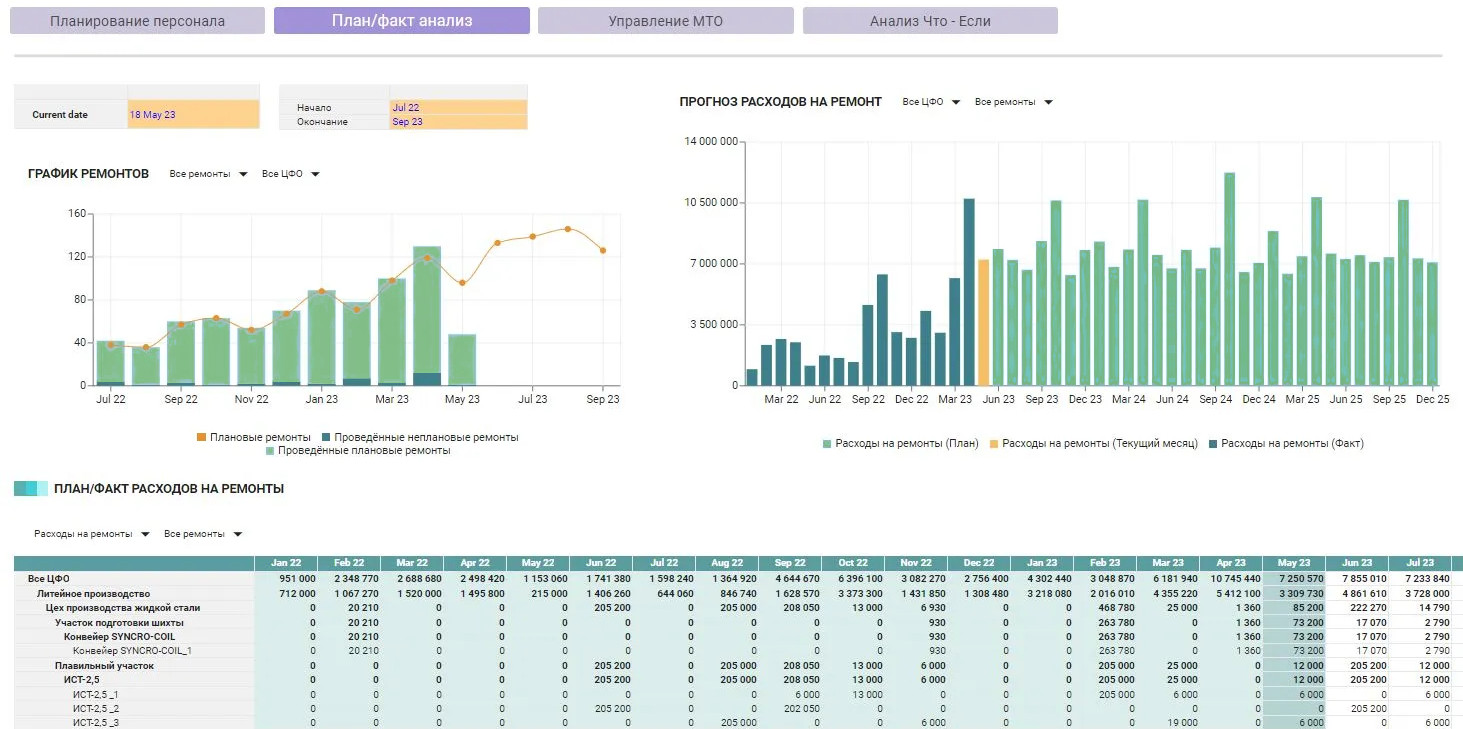Click the green Проведённые плановые ремонты legend marker
Viewport: 1463px width, 729px height.
270,451
